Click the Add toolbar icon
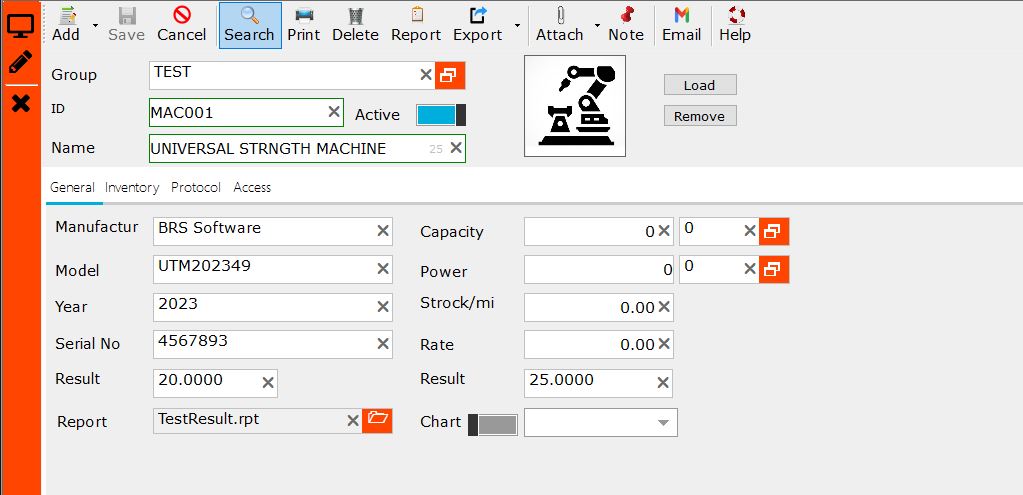1023x495 pixels. 66,14
